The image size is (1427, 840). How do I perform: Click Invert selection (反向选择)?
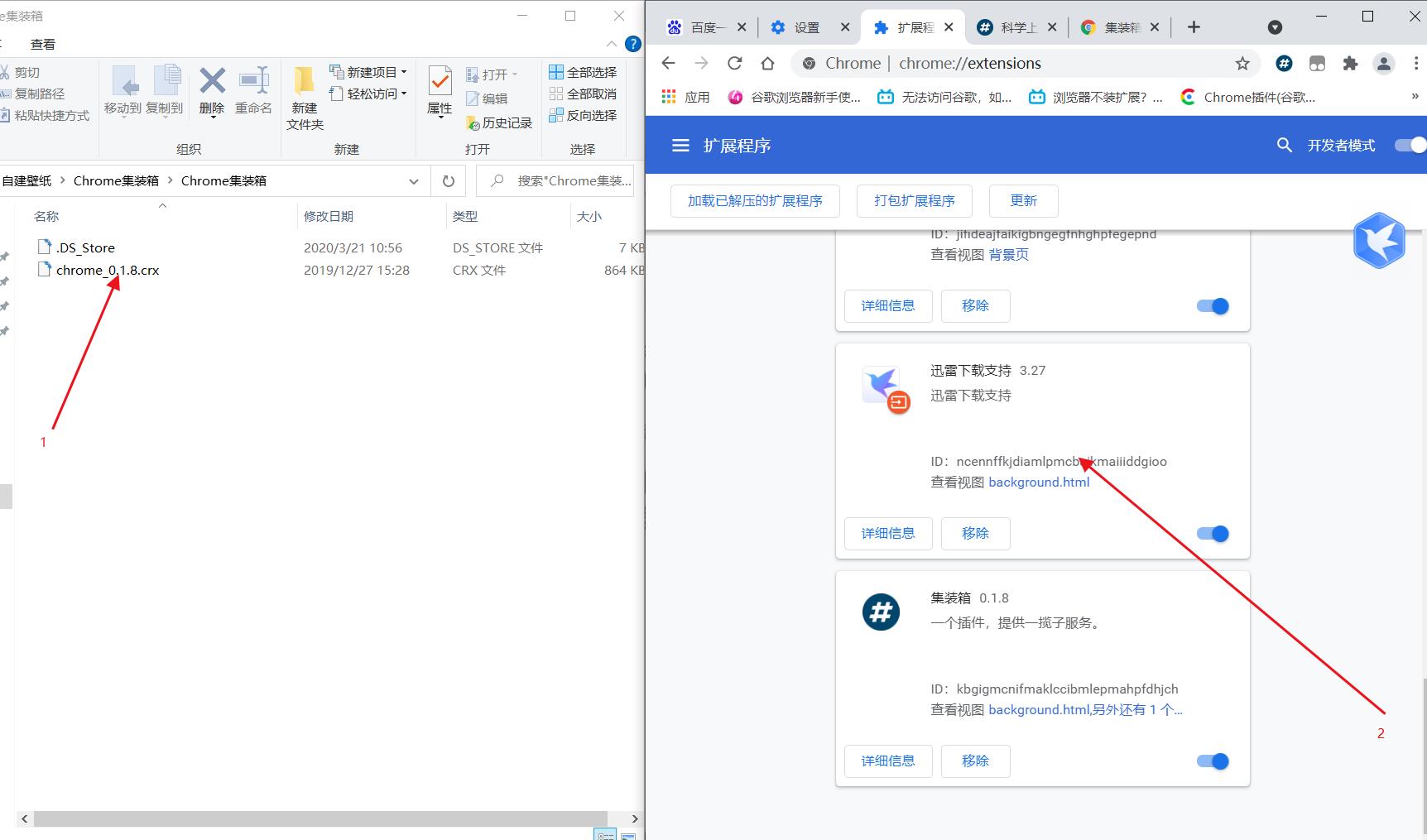click(x=583, y=115)
